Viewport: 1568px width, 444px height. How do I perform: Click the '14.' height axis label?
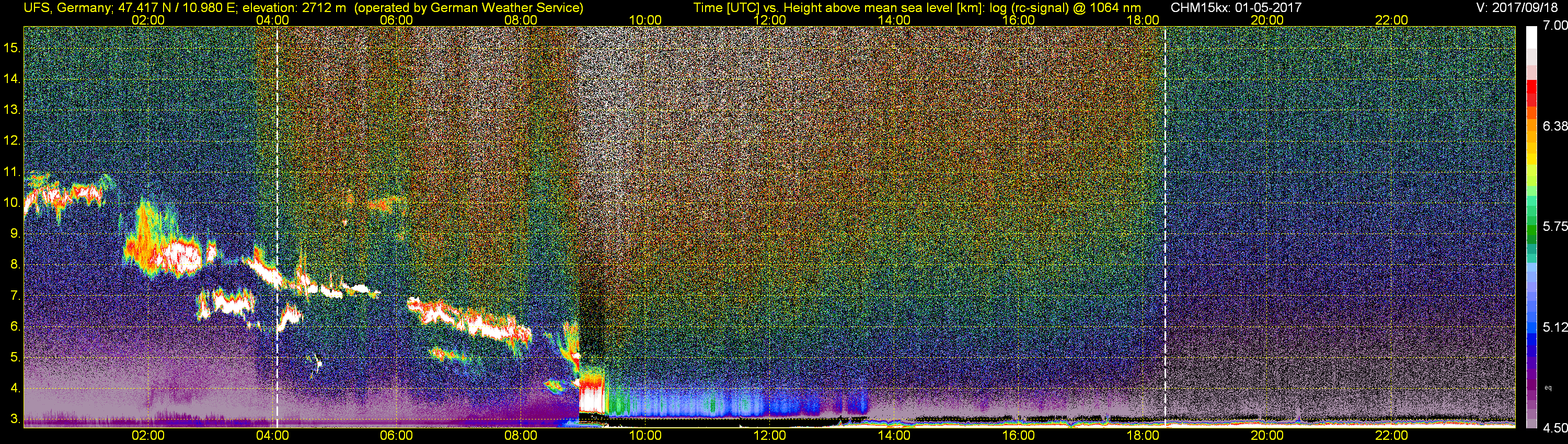click(x=12, y=78)
